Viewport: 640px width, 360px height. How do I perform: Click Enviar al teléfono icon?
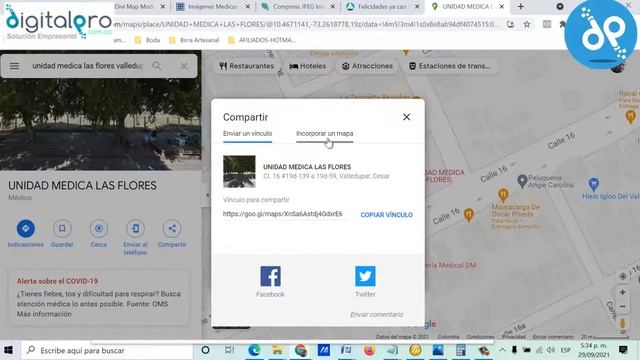click(136, 229)
